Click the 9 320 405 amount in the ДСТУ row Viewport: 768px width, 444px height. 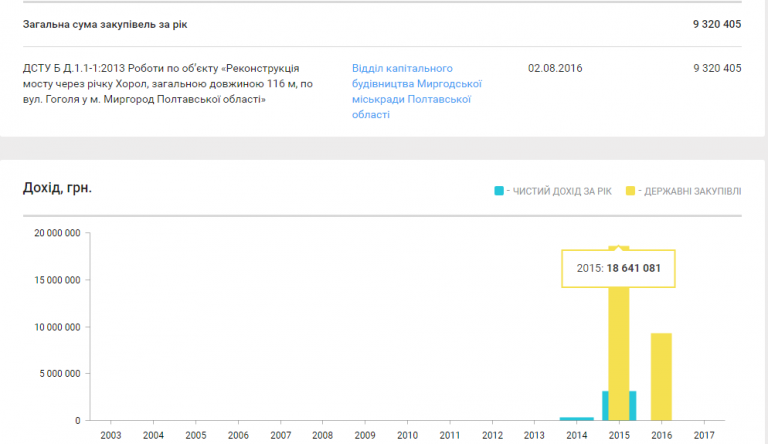tap(716, 68)
